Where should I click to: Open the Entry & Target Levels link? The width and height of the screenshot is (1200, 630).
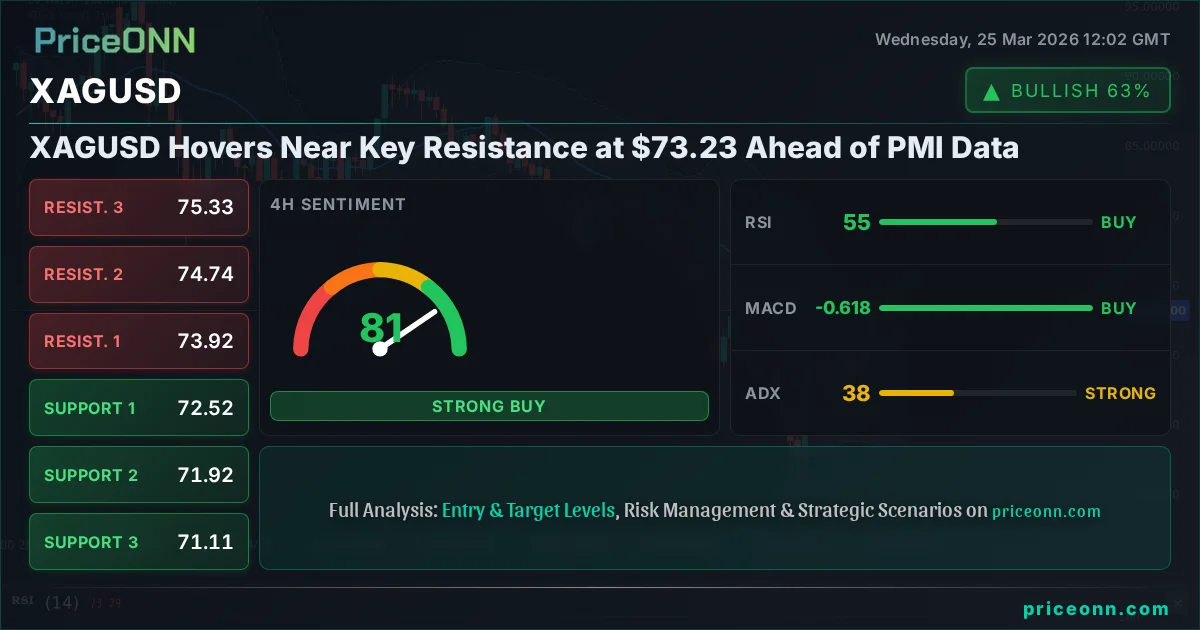[528, 510]
